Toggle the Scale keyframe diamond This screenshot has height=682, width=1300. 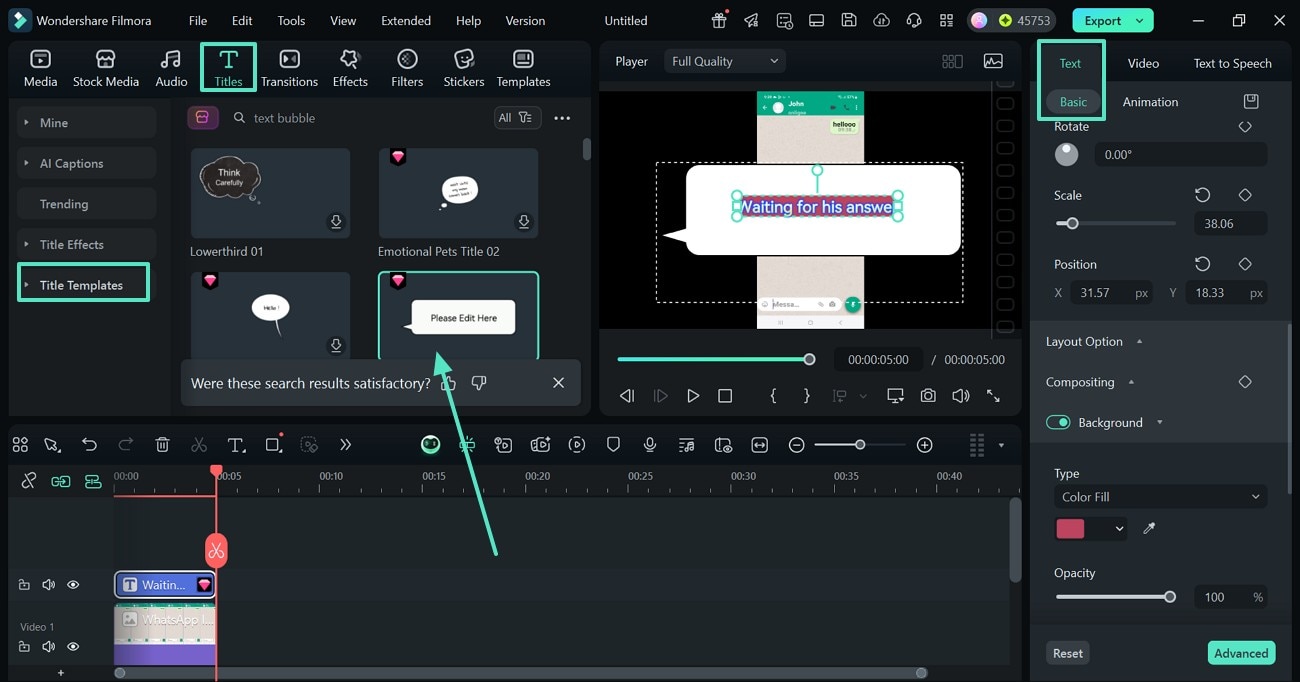tap(1245, 195)
